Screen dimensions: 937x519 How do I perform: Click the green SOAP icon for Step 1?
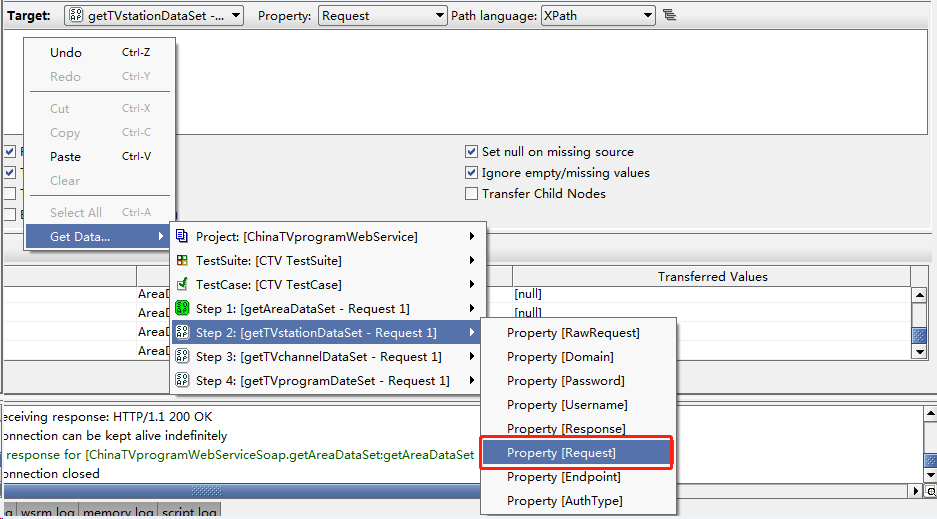click(182, 308)
